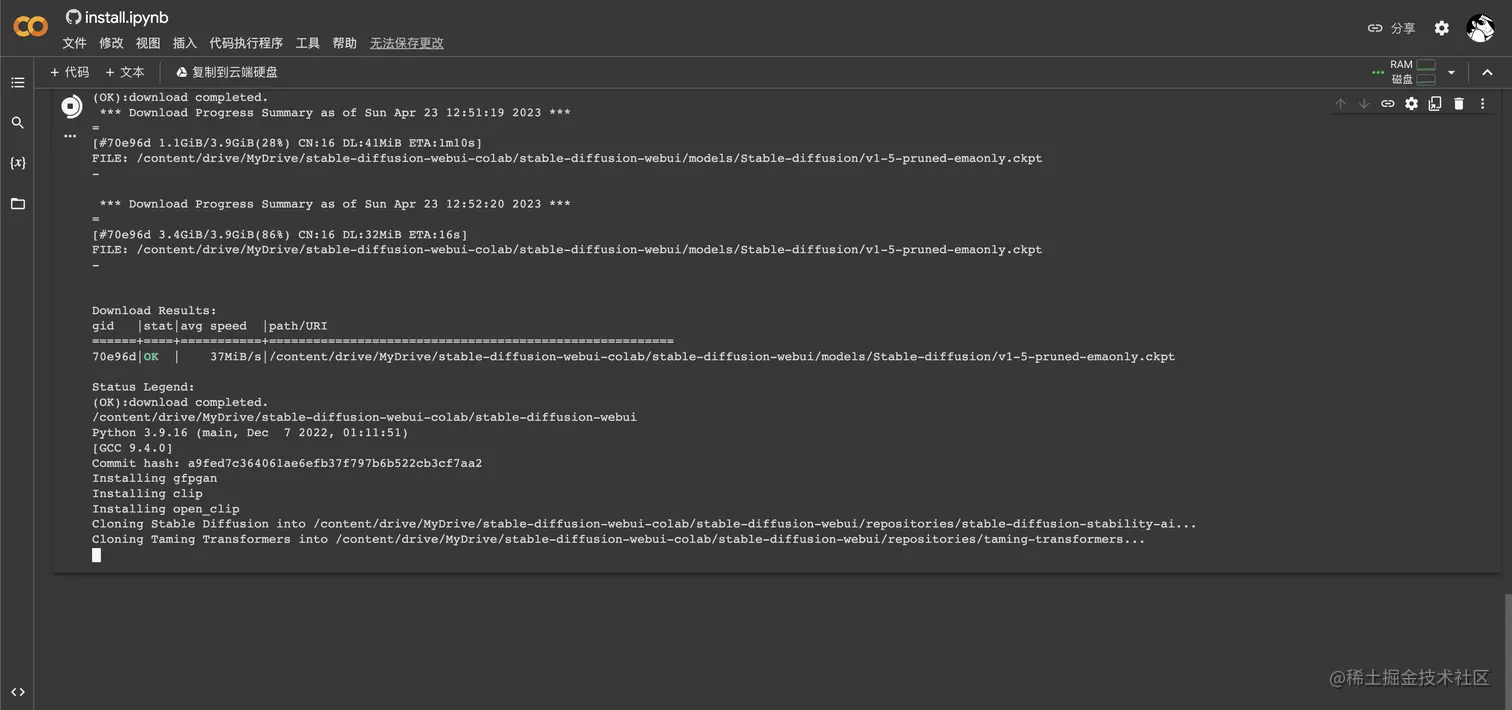Click the 复制到云端硬盘 button
Image resolution: width=1512 pixels, height=710 pixels.
pyautogui.click(x=227, y=72)
